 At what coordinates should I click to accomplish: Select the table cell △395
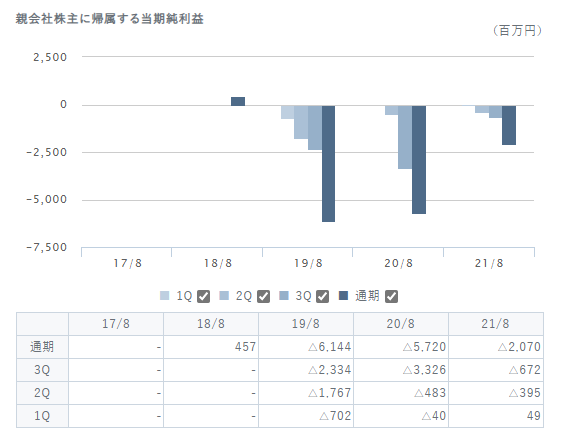coord(496,393)
